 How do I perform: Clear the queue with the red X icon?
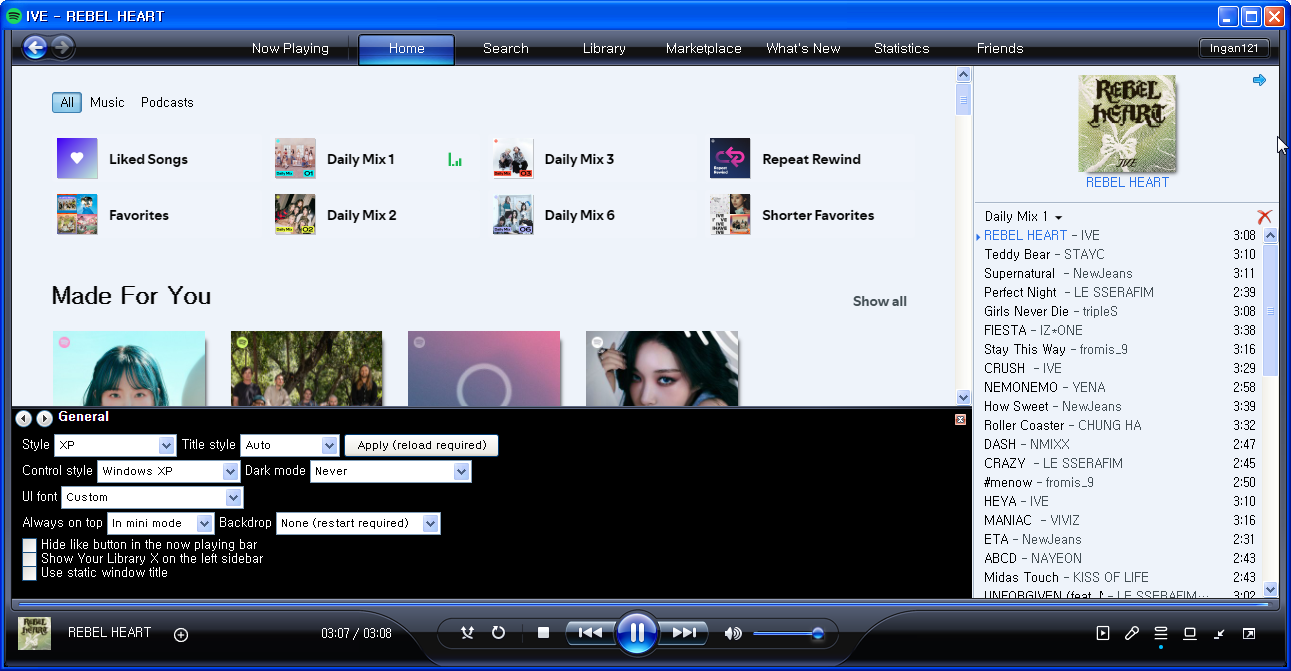point(1264,216)
